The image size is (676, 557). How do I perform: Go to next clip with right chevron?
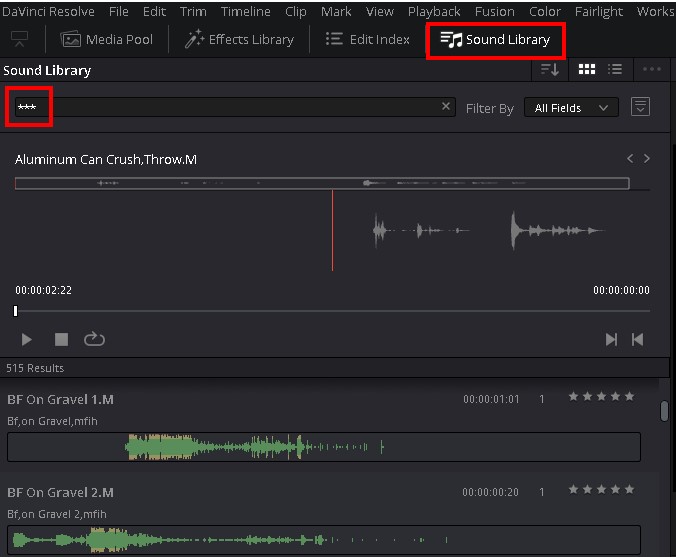(x=647, y=159)
